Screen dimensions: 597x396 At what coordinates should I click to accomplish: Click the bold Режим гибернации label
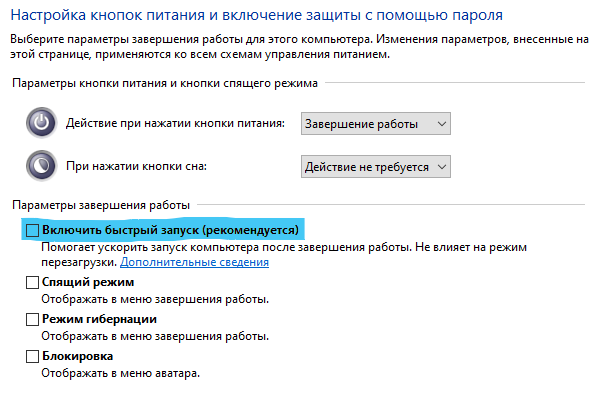point(99,319)
